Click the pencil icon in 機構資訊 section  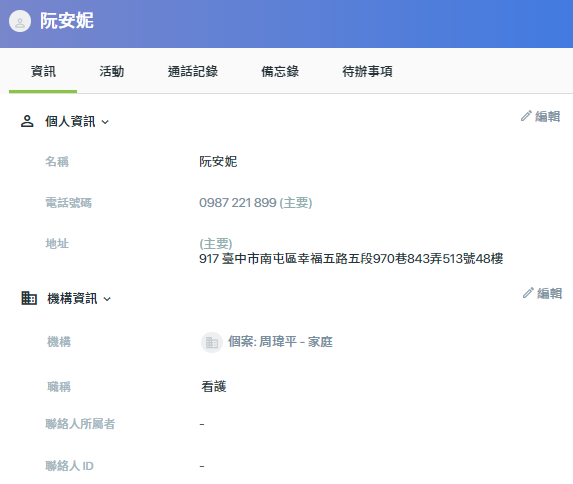point(528,293)
